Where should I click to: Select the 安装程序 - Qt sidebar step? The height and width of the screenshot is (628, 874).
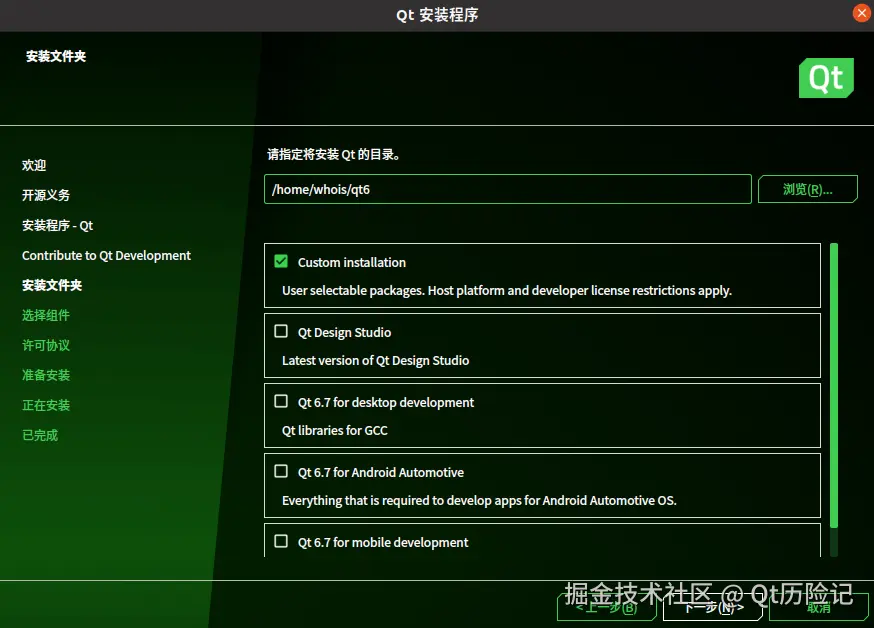pyautogui.click(x=57, y=226)
